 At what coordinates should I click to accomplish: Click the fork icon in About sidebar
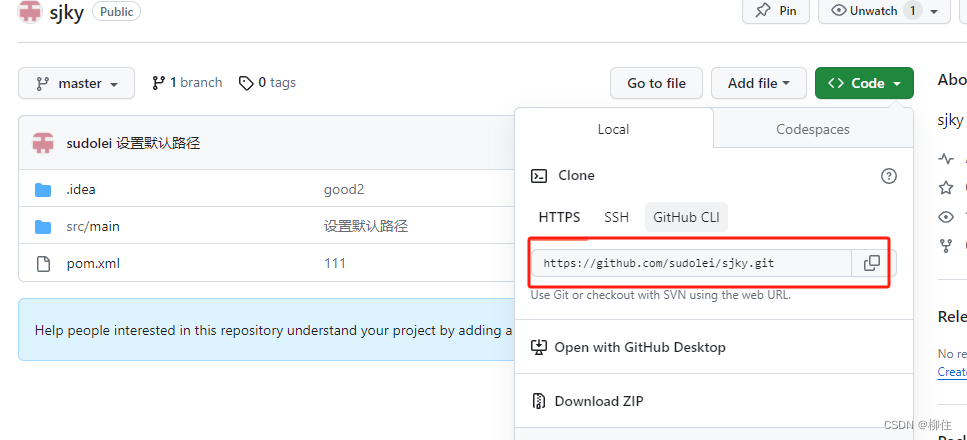(945, 246)
